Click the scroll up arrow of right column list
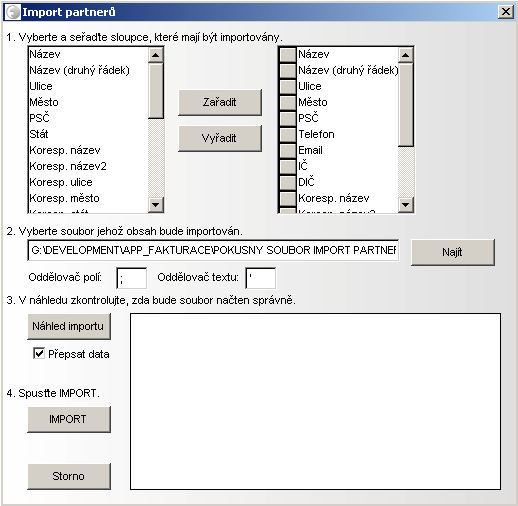Viewport: 518px width, 506px height. (405, 55)
